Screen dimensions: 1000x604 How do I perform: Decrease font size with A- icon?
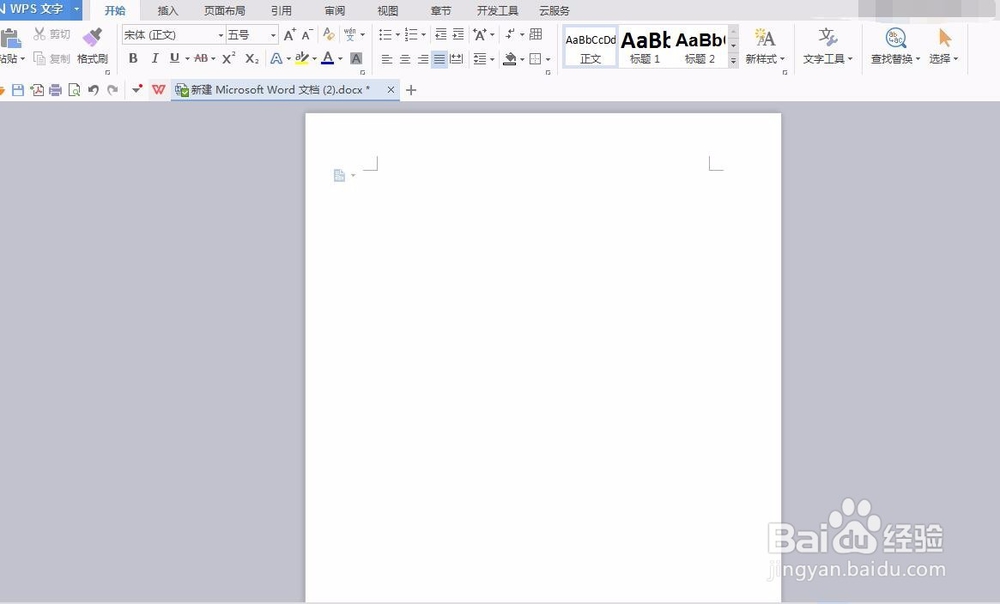tap(307, 34)
